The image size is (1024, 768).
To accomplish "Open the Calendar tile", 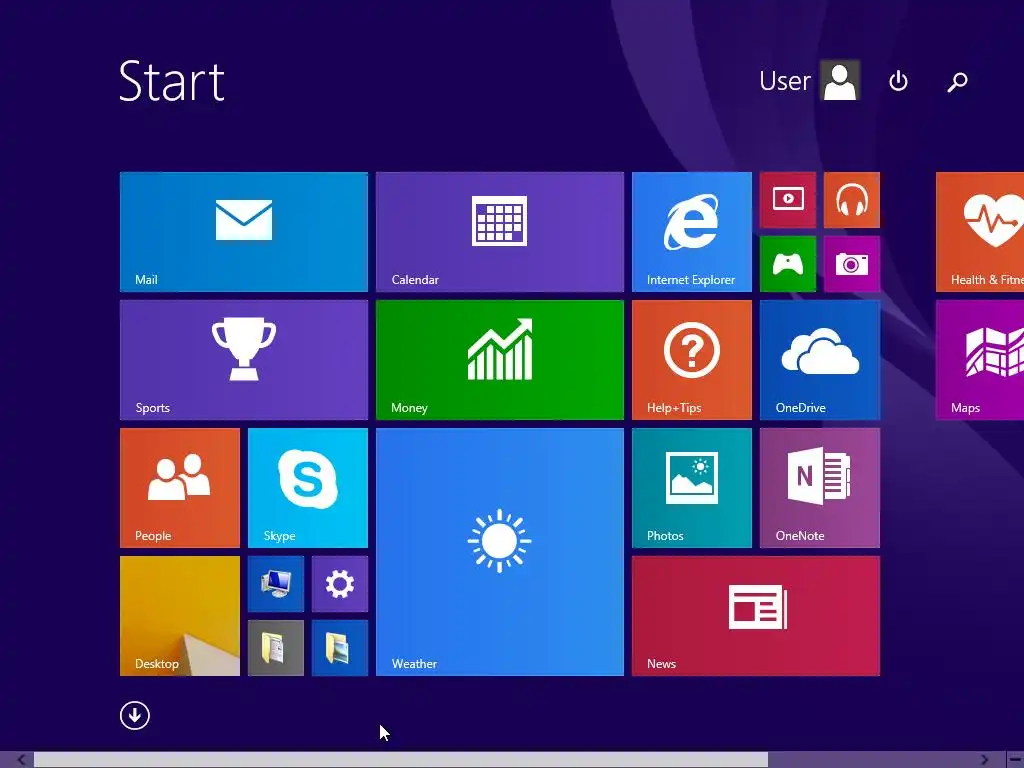I will [x=500, y=232].
